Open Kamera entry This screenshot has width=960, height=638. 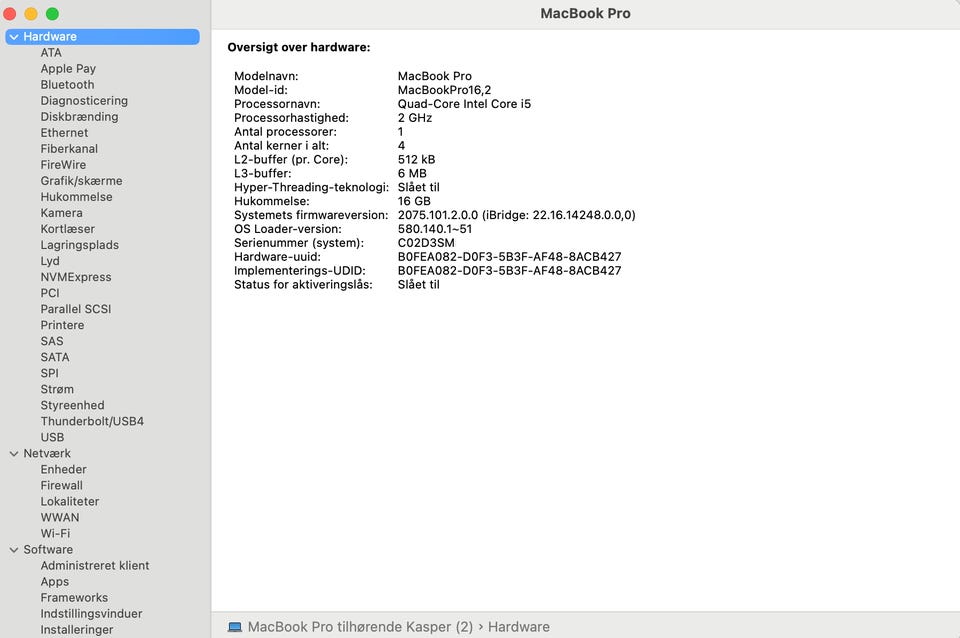61,213
